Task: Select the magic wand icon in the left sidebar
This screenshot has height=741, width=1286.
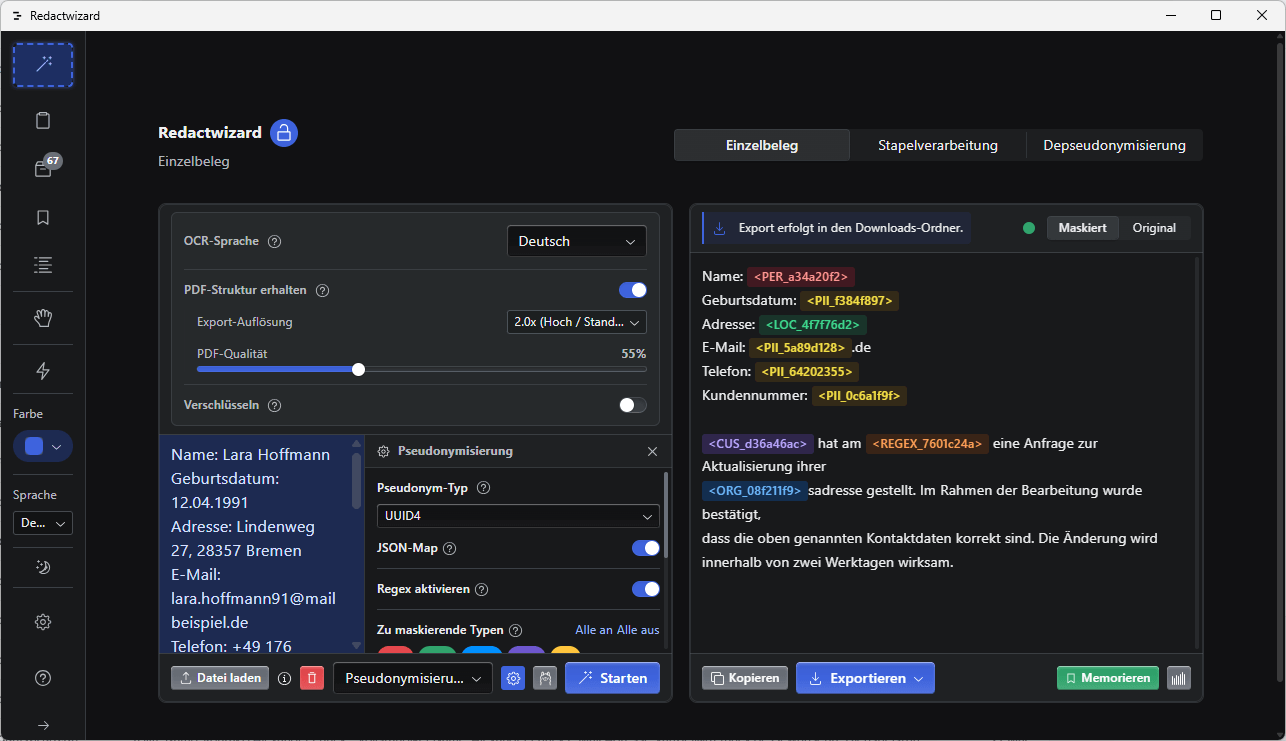Action: pos(43,65)
